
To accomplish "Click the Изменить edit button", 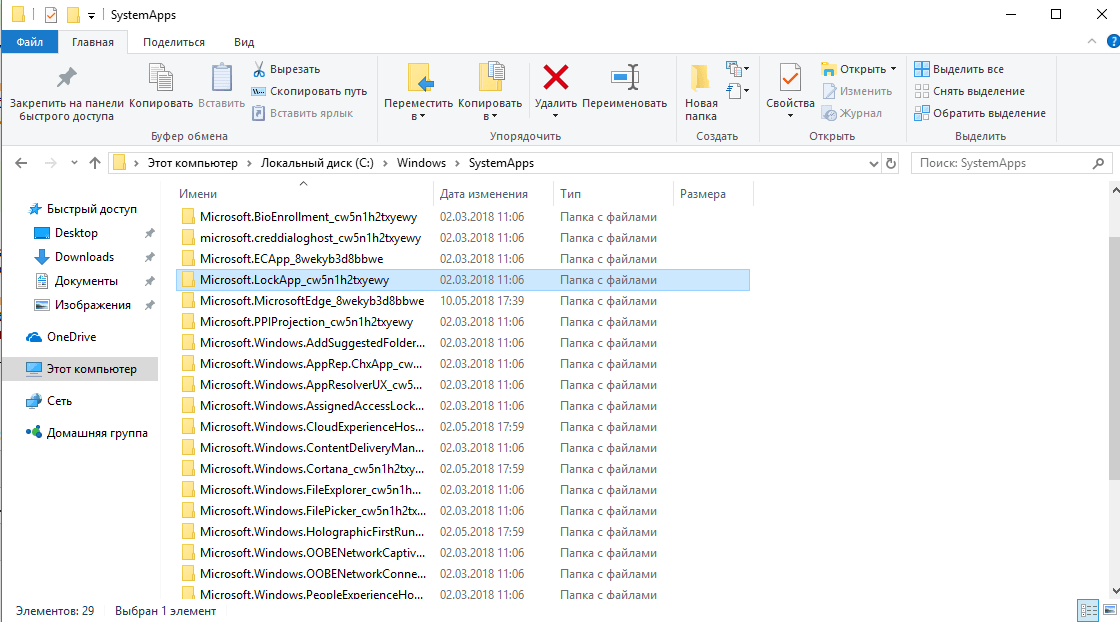I will (x=856, y=91).
